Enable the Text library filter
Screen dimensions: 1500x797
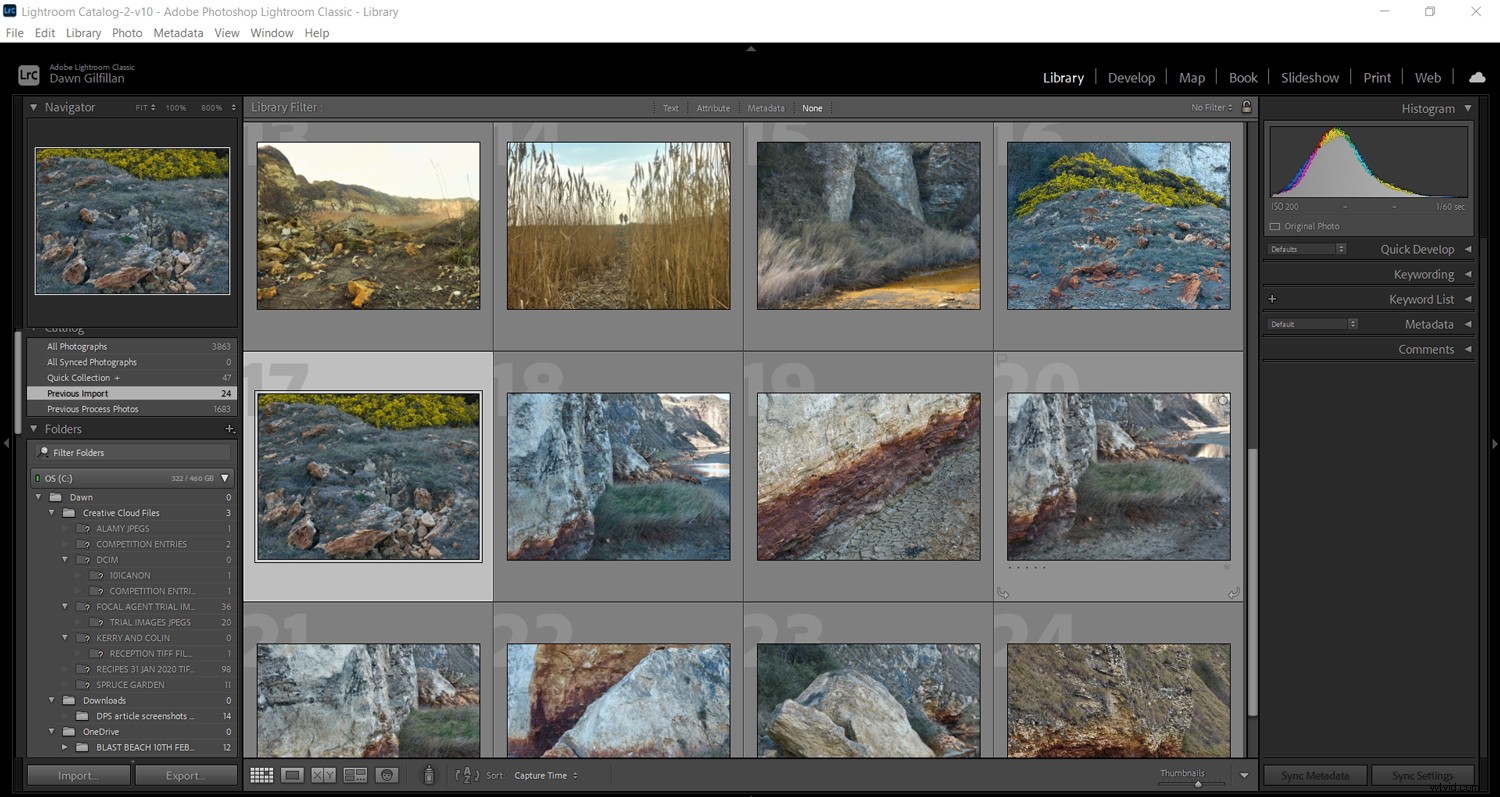click(x=670, y=108)
